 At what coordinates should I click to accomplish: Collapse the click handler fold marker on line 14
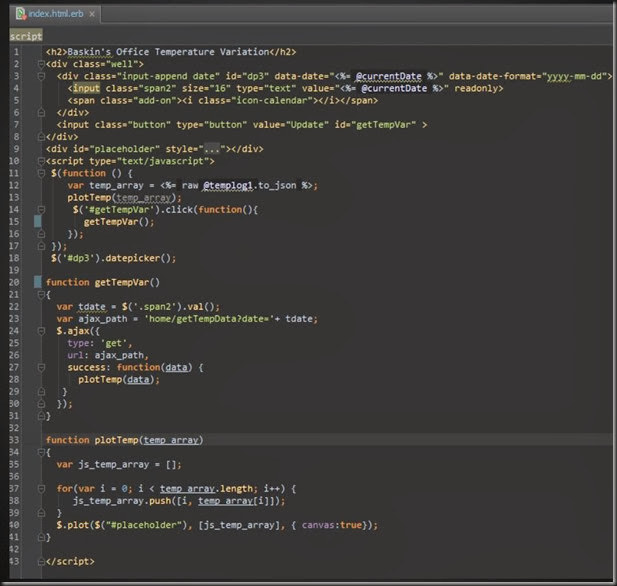[x=41, y=209]
